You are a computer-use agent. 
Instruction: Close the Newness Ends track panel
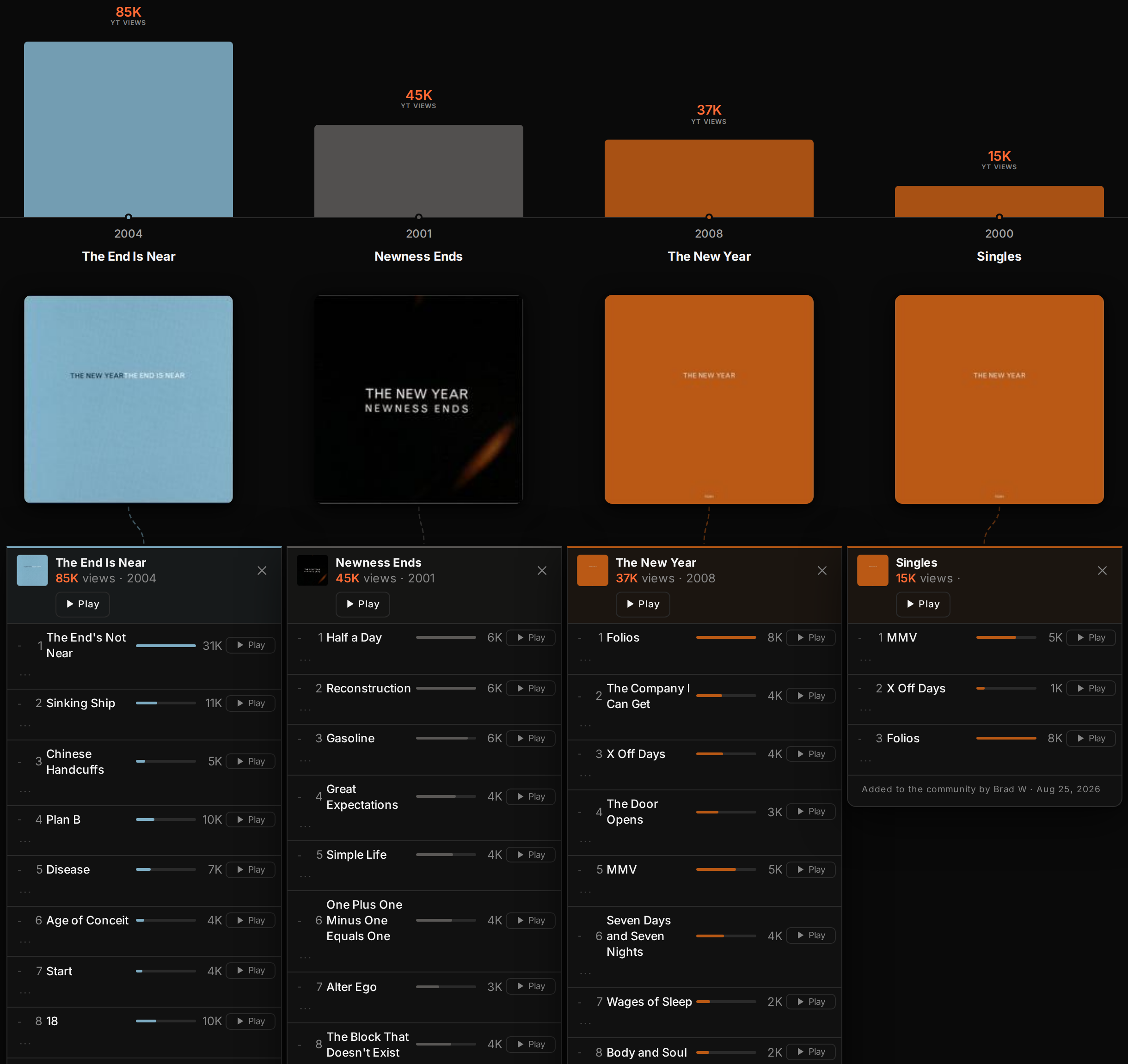point(542,570)
